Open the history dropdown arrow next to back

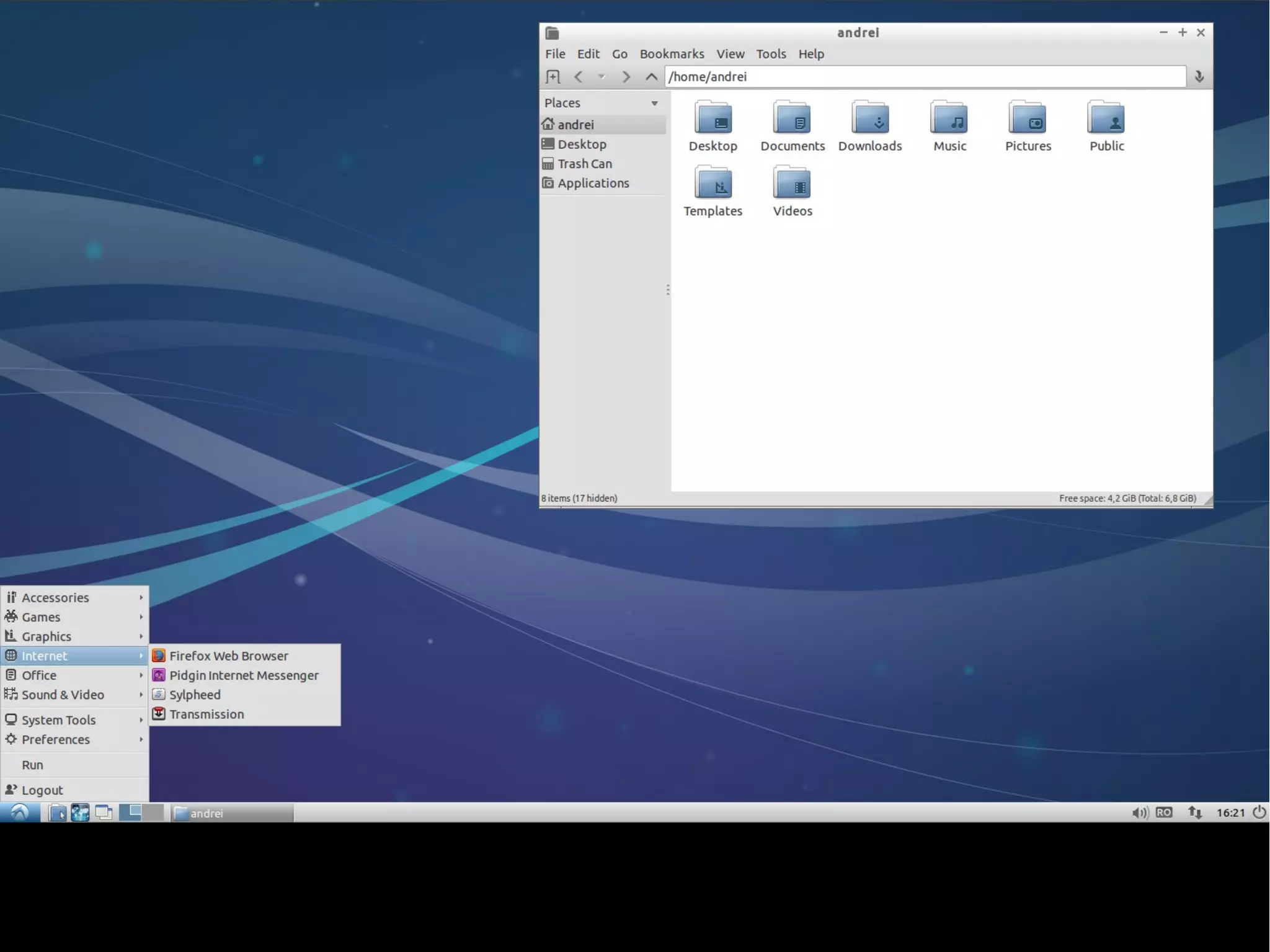[601, 76]
